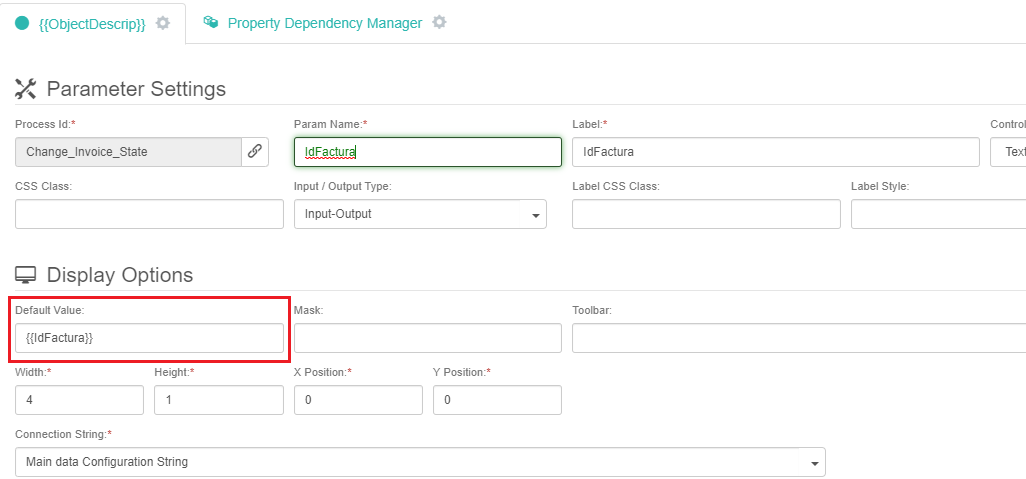The height and width of the screenshot is (479, 1026).
Task: Click the Label input containing IdFactura
Action: coord(775,152)
